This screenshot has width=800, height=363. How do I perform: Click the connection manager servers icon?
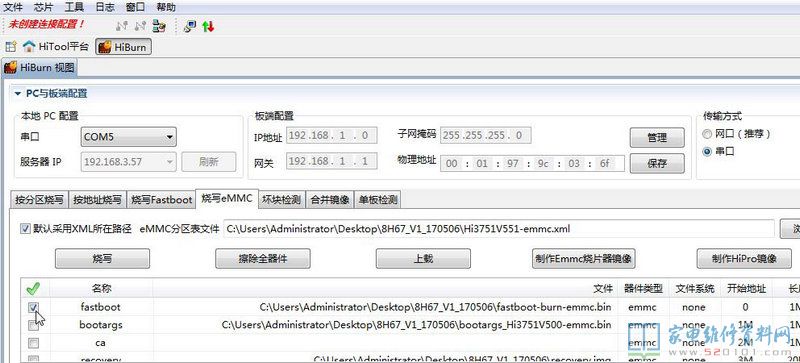(159, 26)
